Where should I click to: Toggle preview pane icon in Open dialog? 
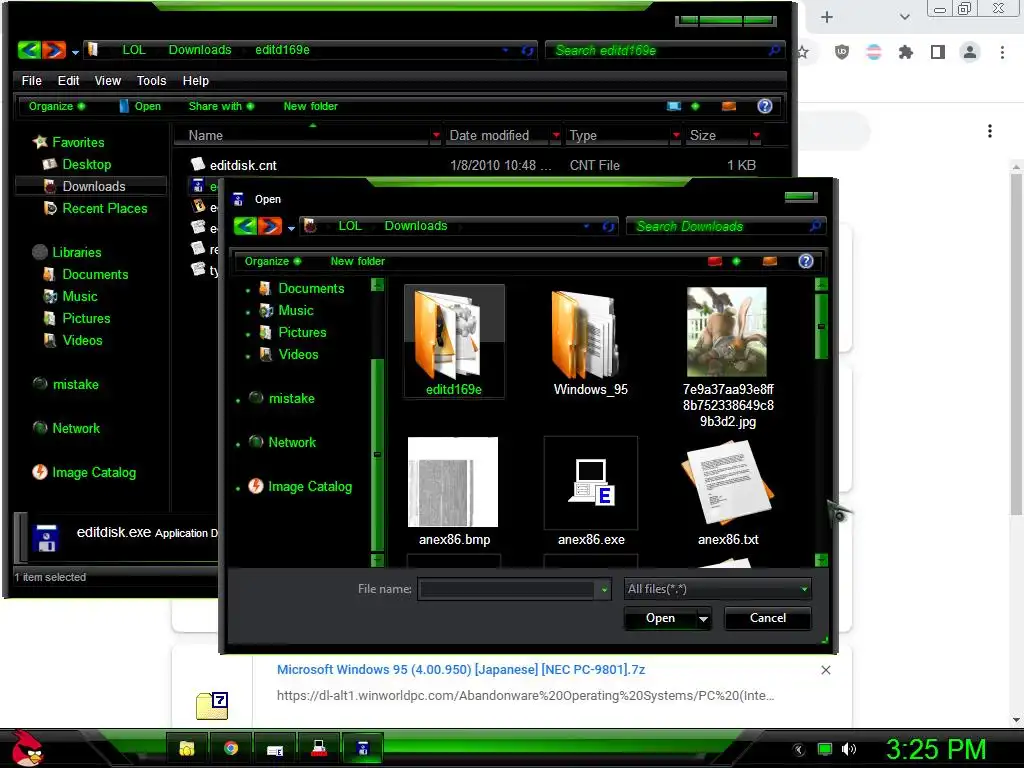[x=770, y=261]
